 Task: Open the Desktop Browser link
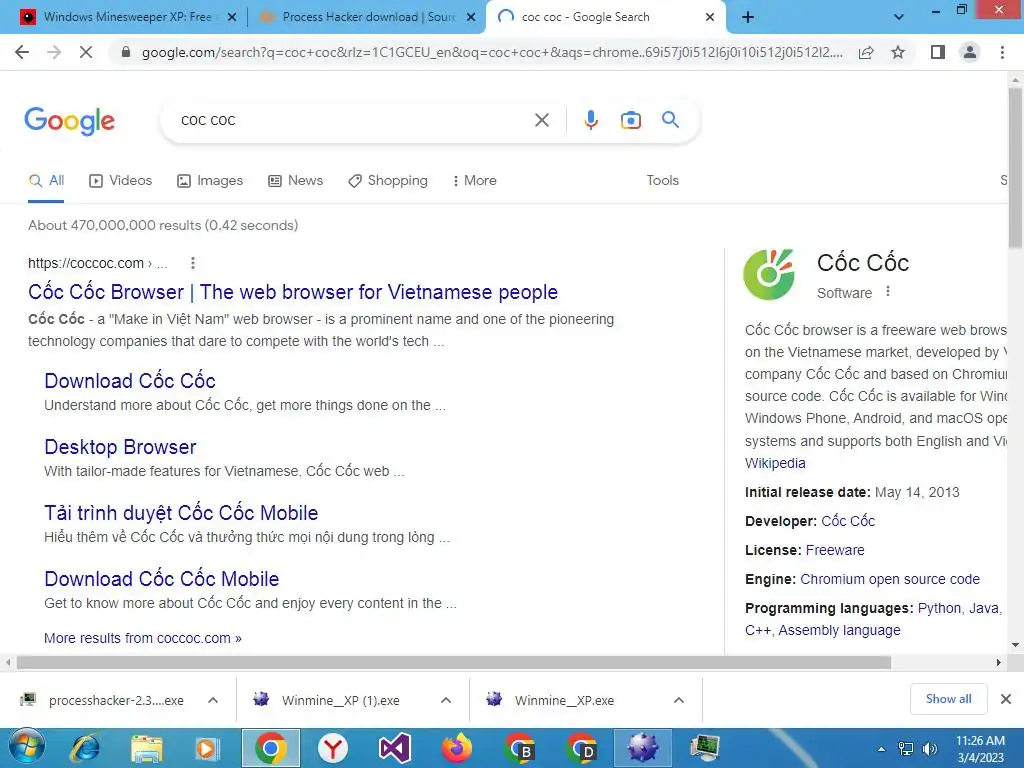point(120,447)
